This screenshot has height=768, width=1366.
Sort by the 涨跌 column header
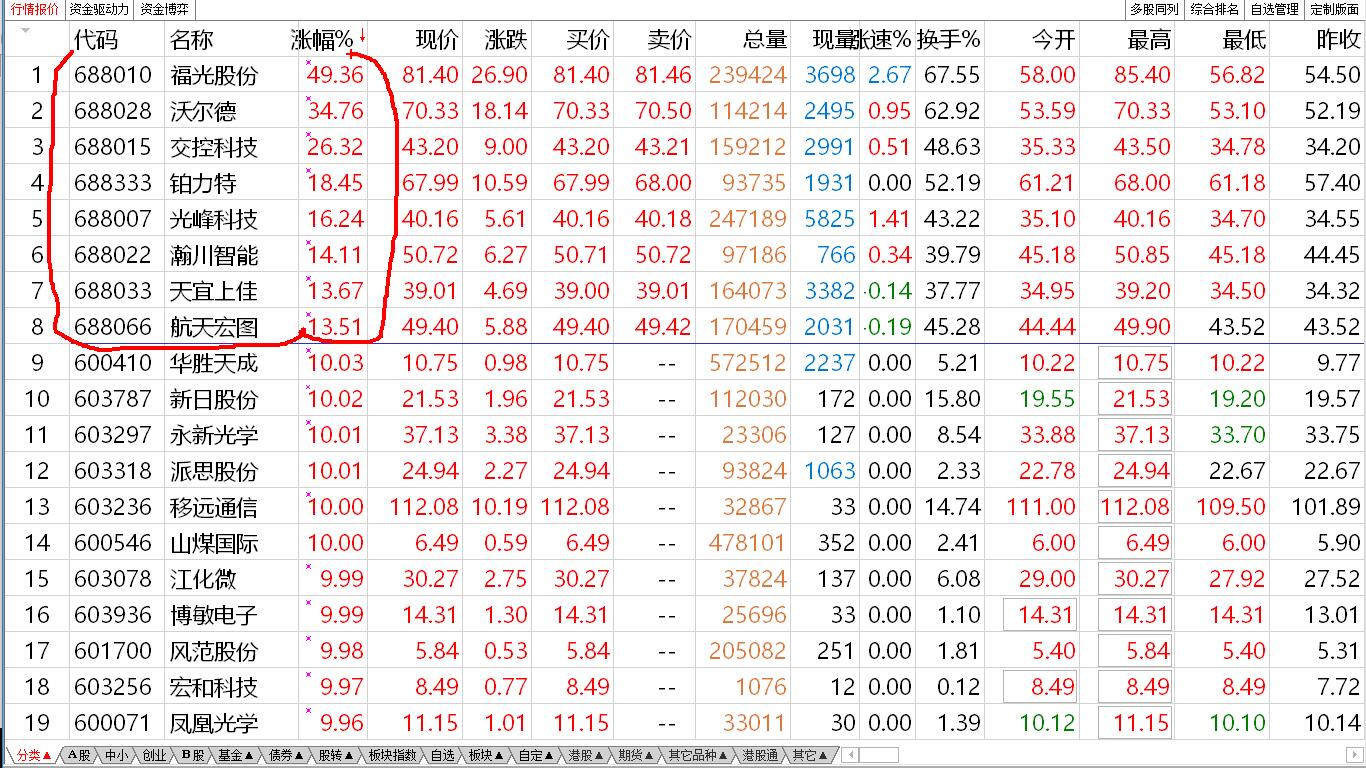pyautogui.click(x=505, y=40)
